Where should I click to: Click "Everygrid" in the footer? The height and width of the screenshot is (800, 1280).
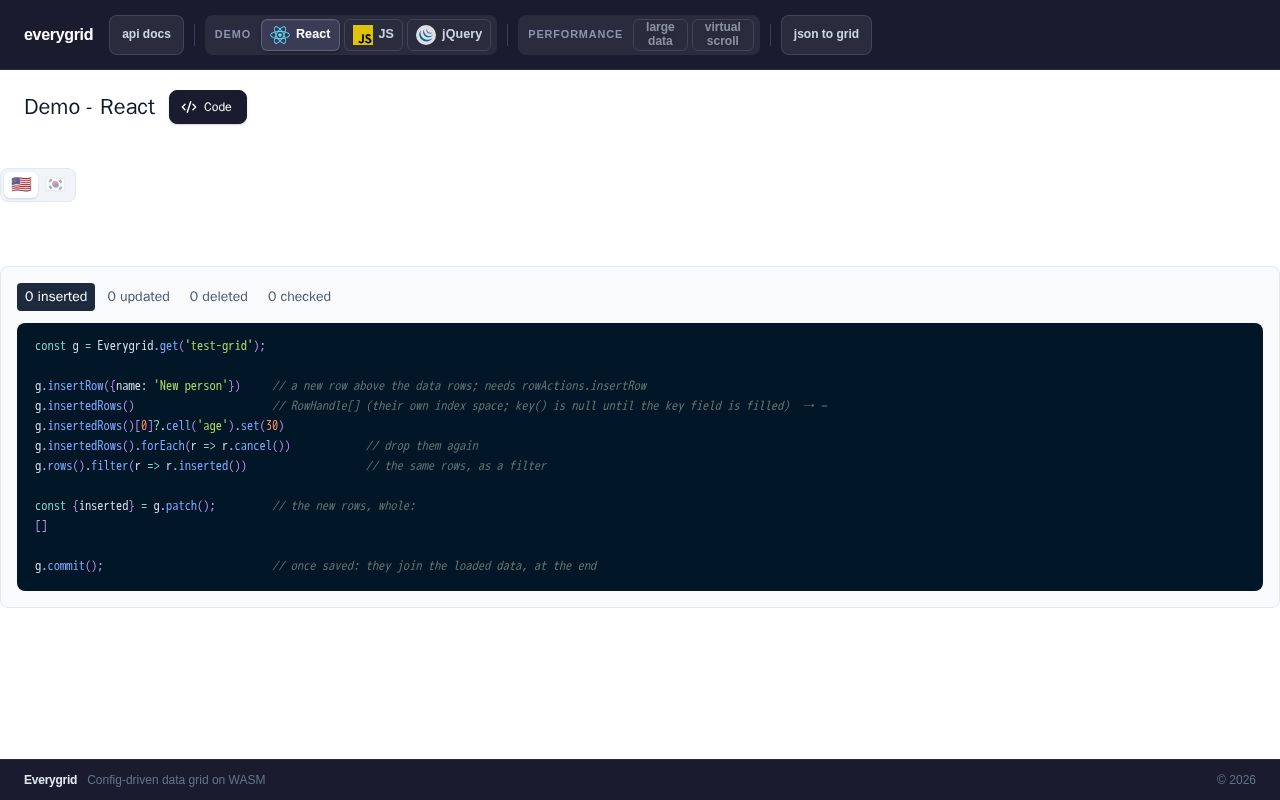[50, 780]
